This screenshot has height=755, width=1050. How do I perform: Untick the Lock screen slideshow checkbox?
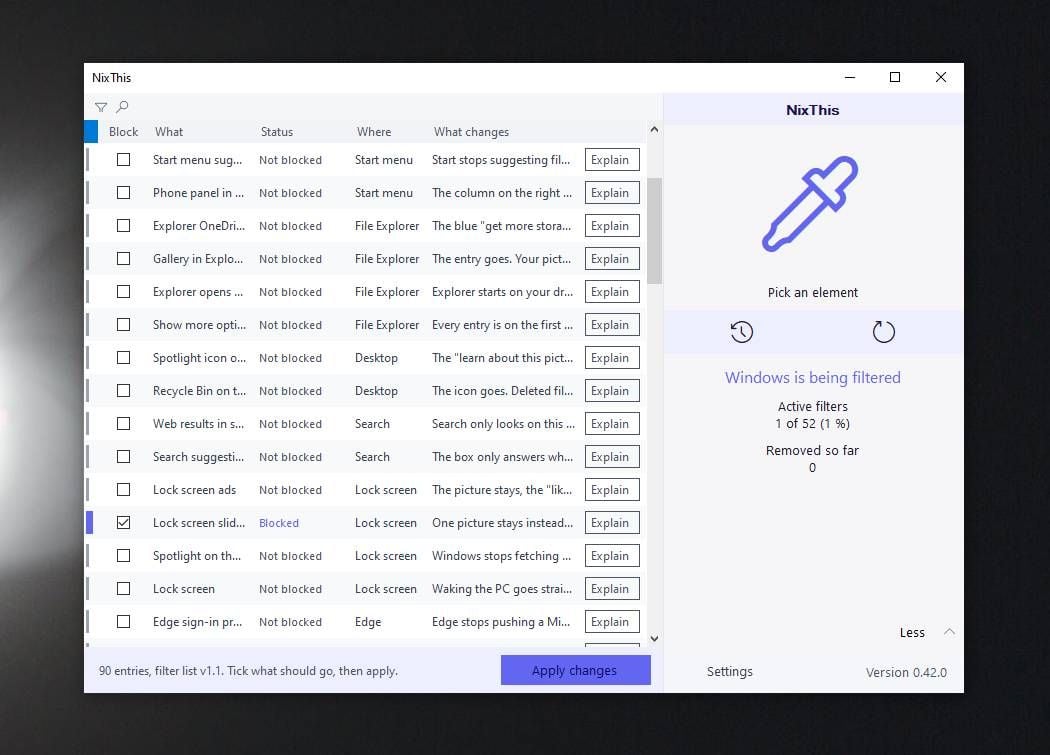[123, 523]
